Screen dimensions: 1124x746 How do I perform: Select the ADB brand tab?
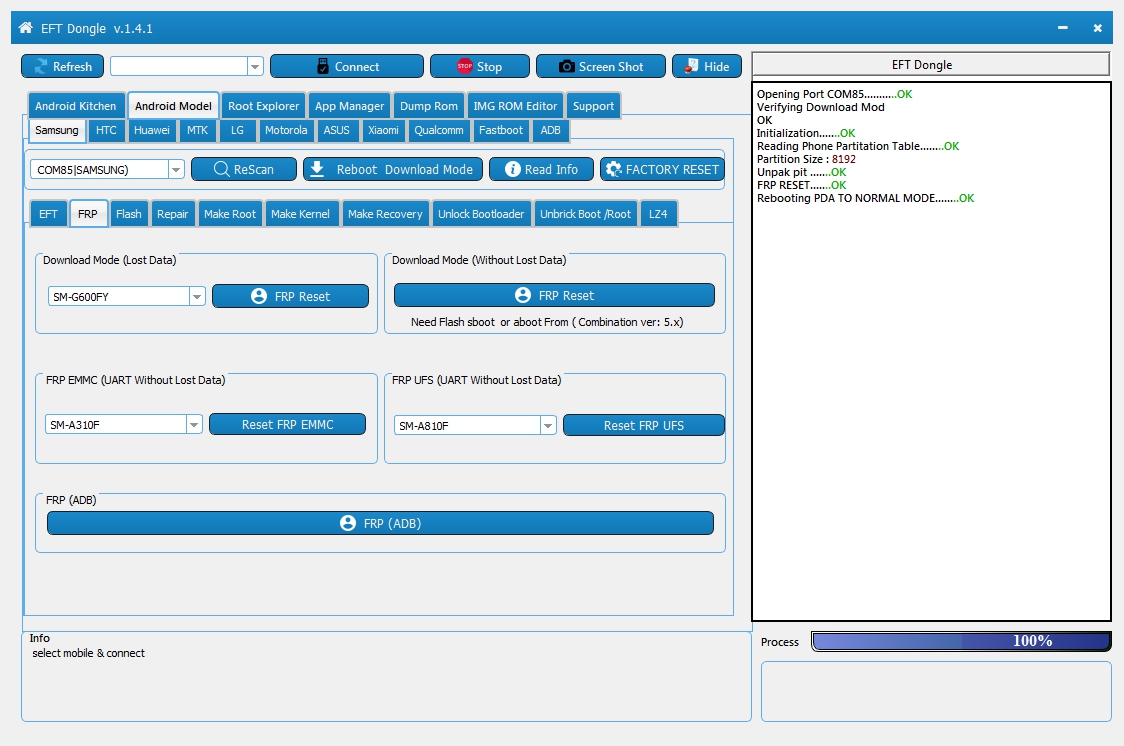(x=551, y=130)
